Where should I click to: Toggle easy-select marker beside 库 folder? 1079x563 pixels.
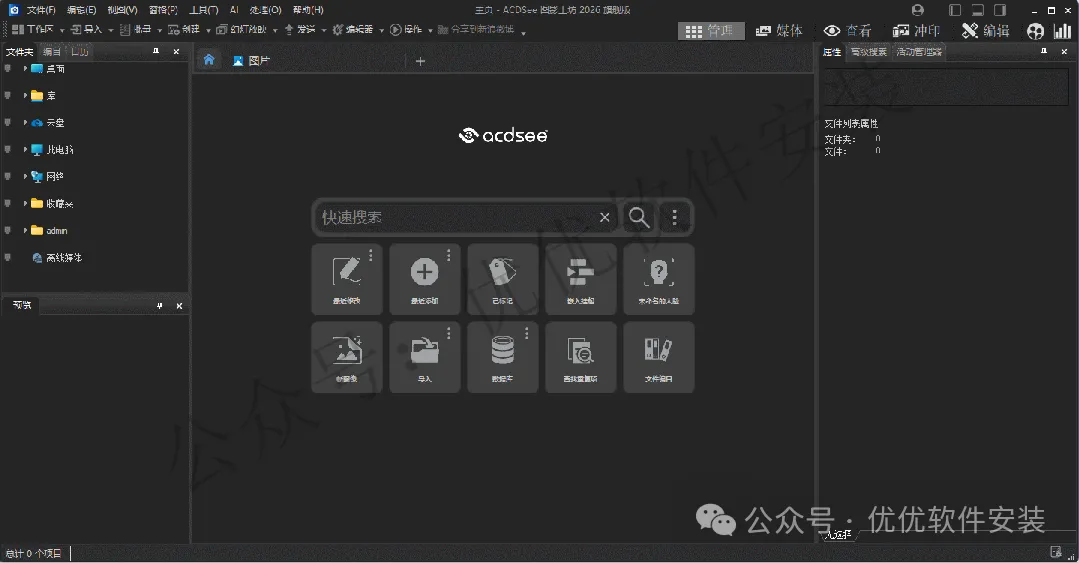coord(8,96)
